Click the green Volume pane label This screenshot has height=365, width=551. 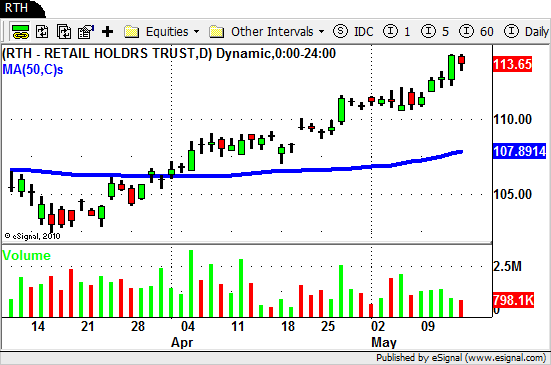[x=26, y=255]
